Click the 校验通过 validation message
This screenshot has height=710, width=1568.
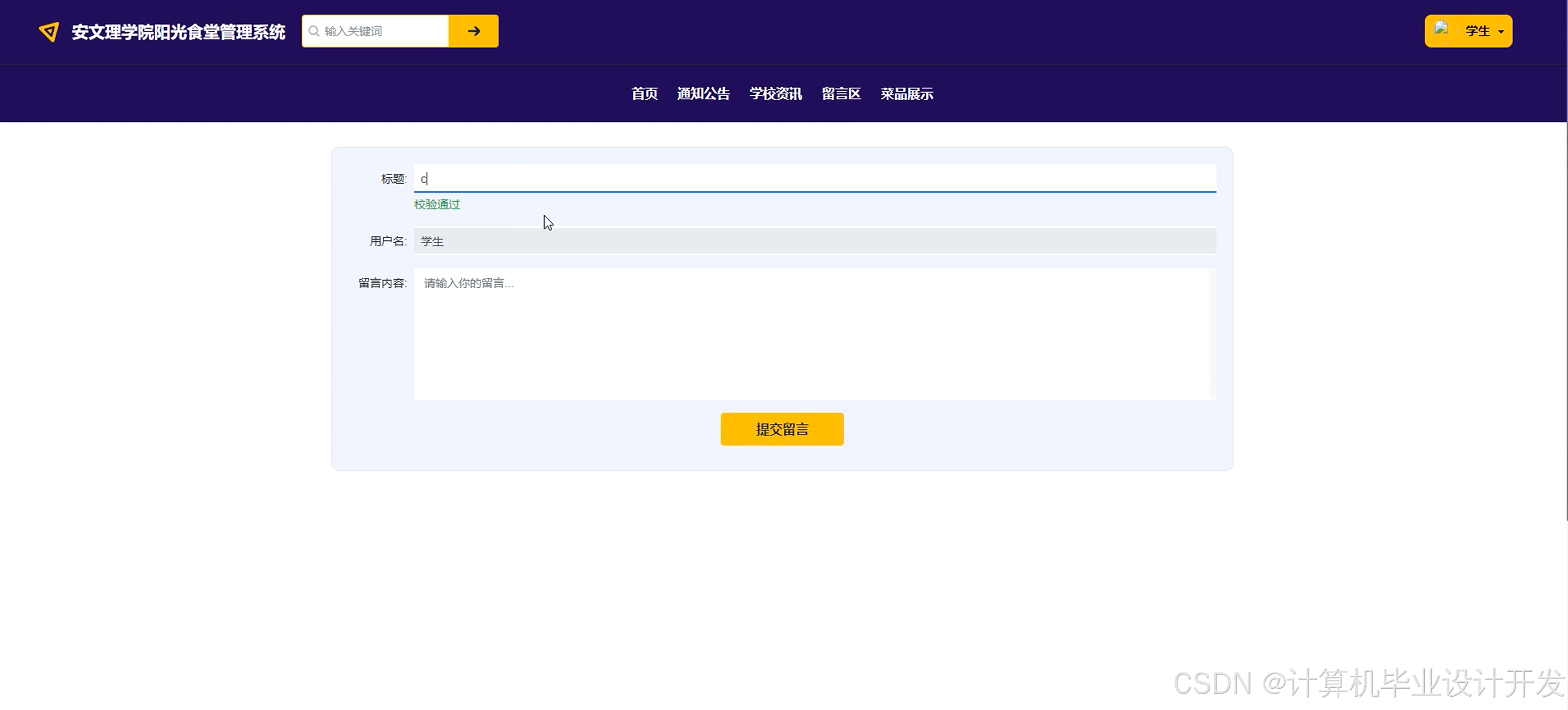(437, 204)
